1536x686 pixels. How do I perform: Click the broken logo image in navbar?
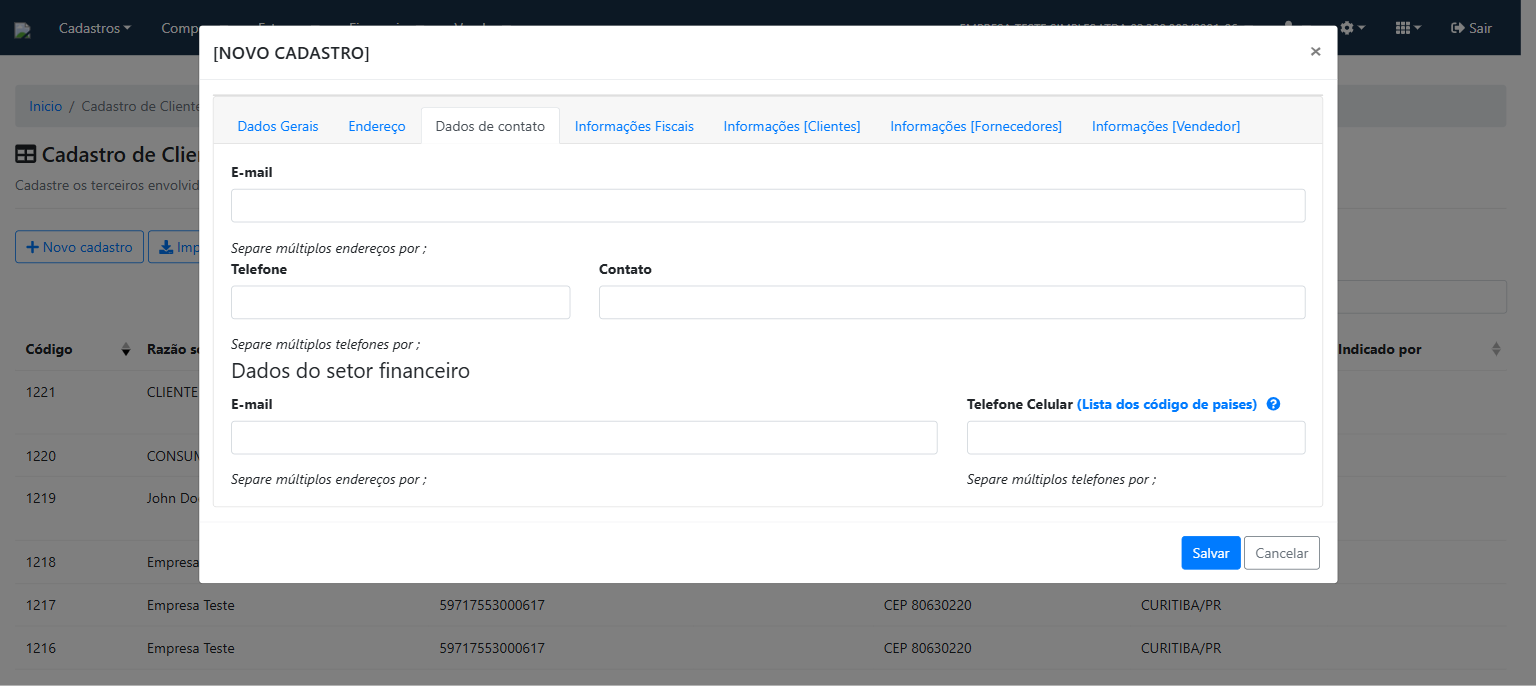click(22, 30)
